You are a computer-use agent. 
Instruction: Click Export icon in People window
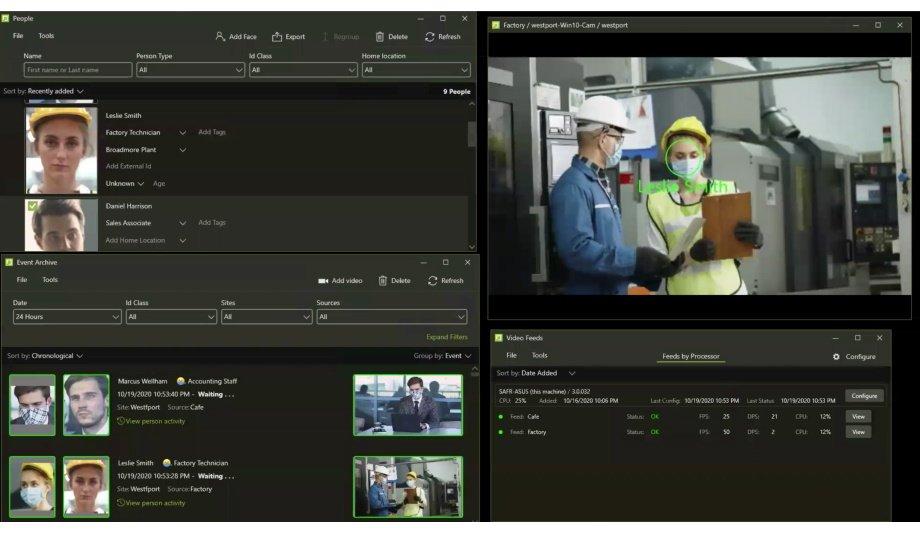277,36
